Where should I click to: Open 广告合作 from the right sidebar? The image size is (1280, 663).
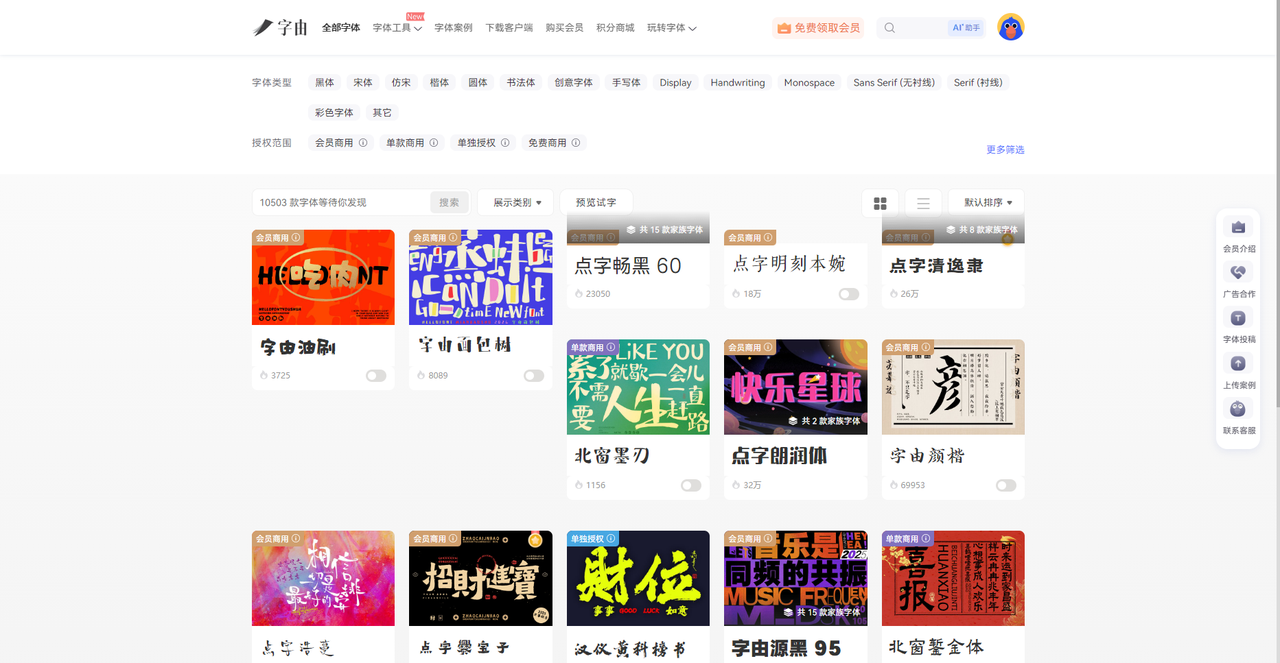tap(1238, 273)
